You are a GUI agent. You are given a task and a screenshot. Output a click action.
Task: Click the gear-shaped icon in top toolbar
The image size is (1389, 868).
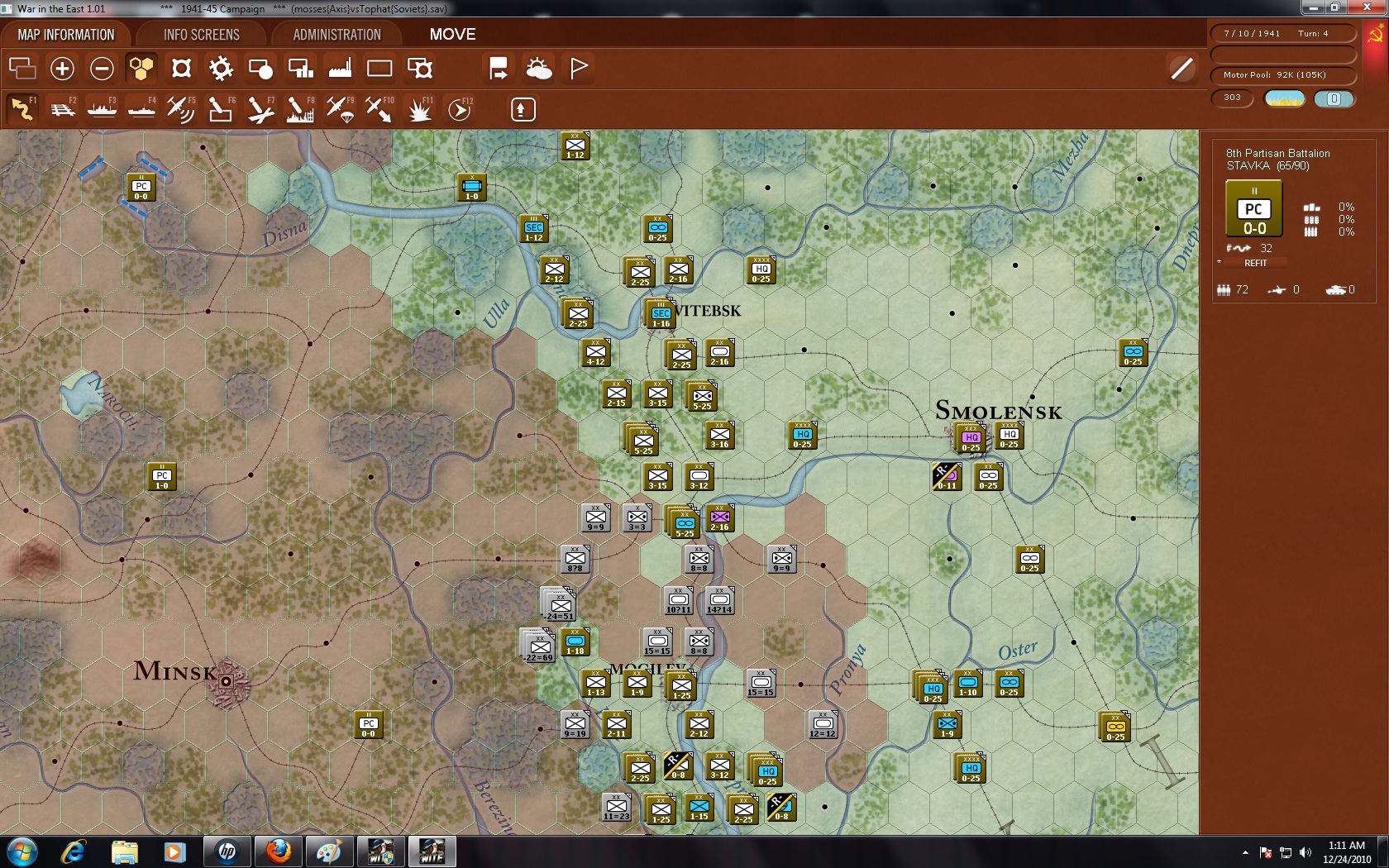pyautogui.click(x=221, y=68)
